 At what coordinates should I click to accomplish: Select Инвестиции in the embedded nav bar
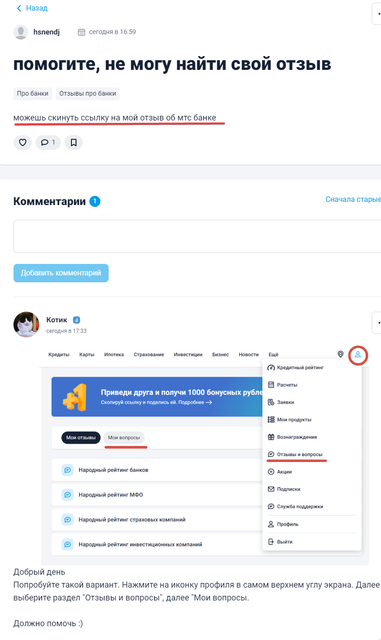click(x=188, y=355)
